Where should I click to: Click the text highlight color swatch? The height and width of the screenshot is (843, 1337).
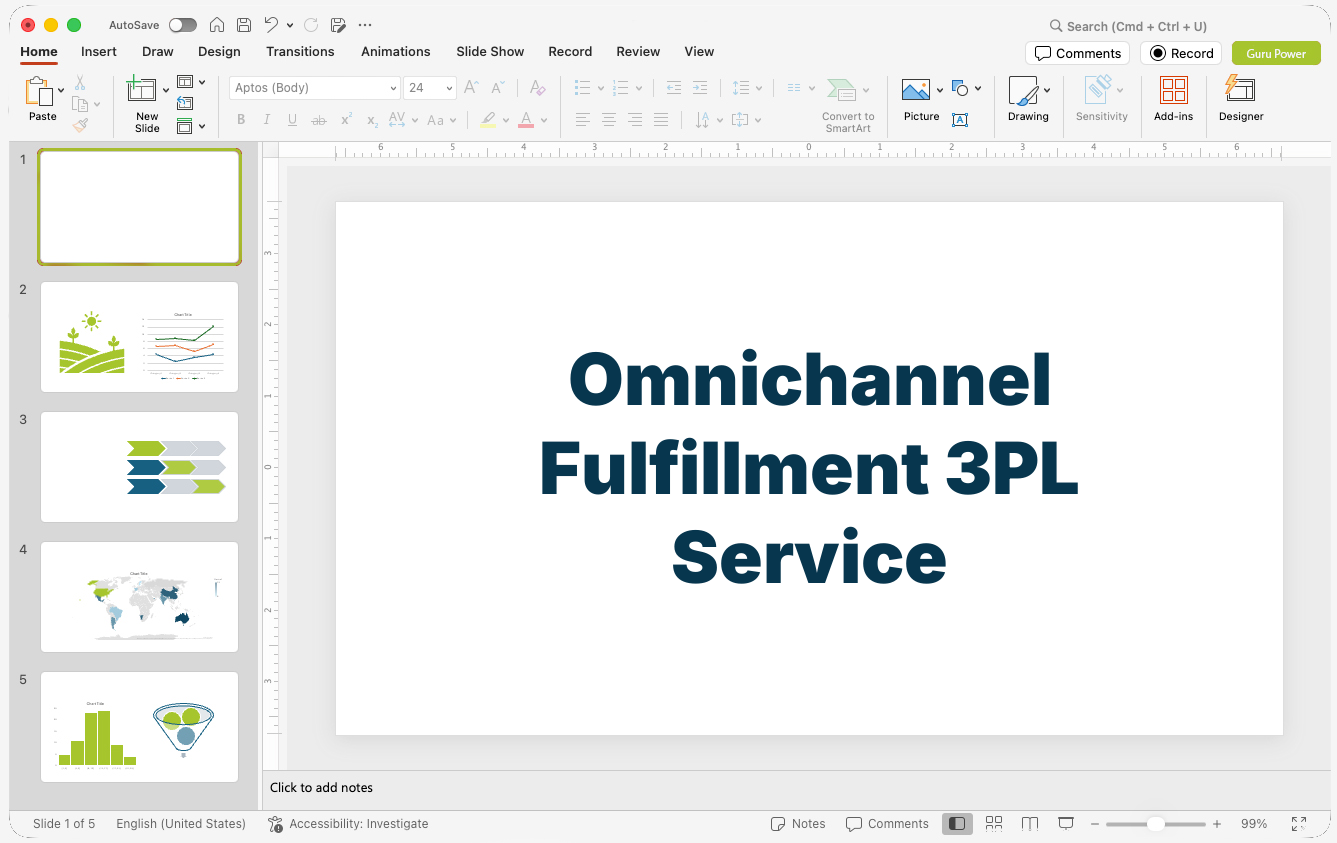(487, 120)
